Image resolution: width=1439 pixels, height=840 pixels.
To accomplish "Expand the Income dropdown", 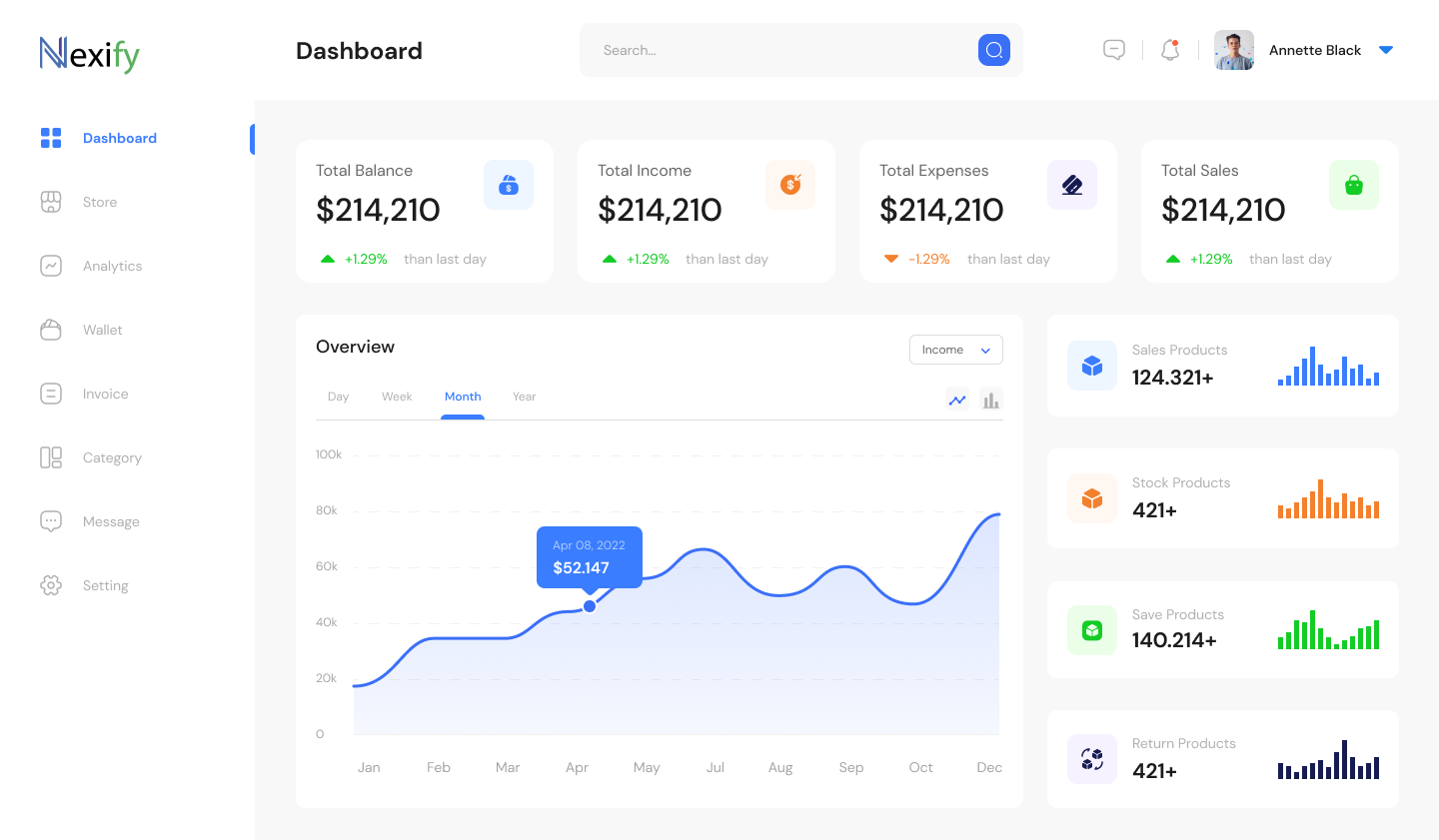I will [x=955, y=350].
